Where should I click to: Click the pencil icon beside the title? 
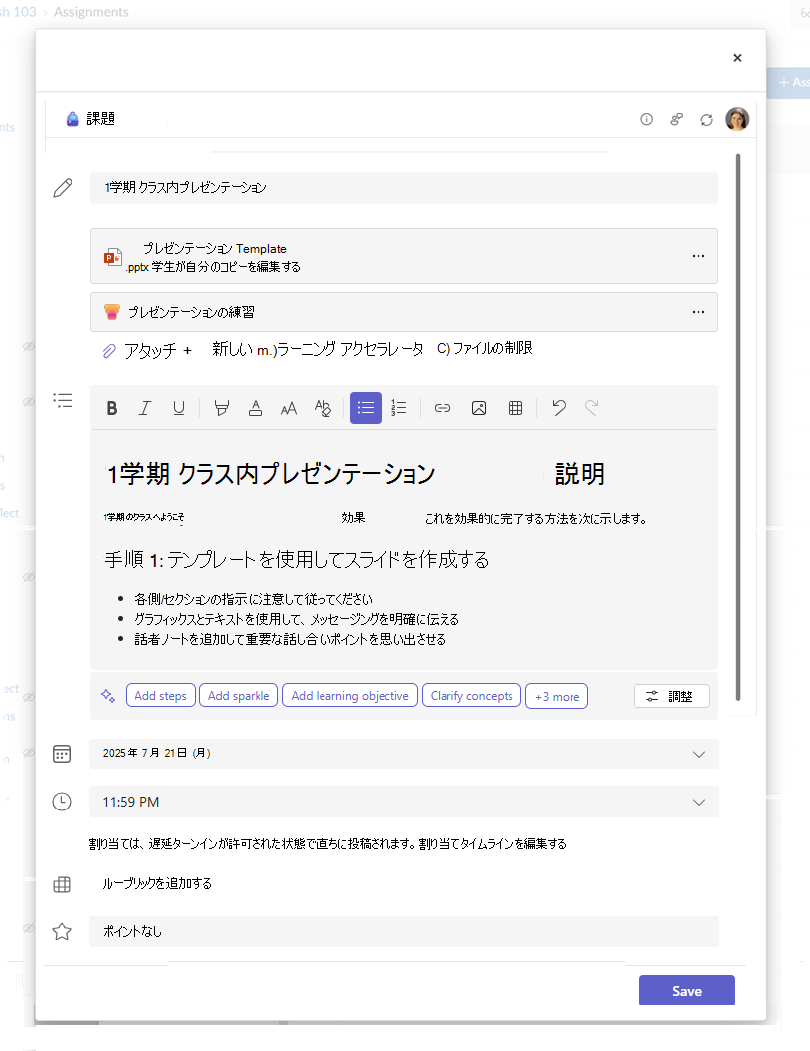pos(63,188)
